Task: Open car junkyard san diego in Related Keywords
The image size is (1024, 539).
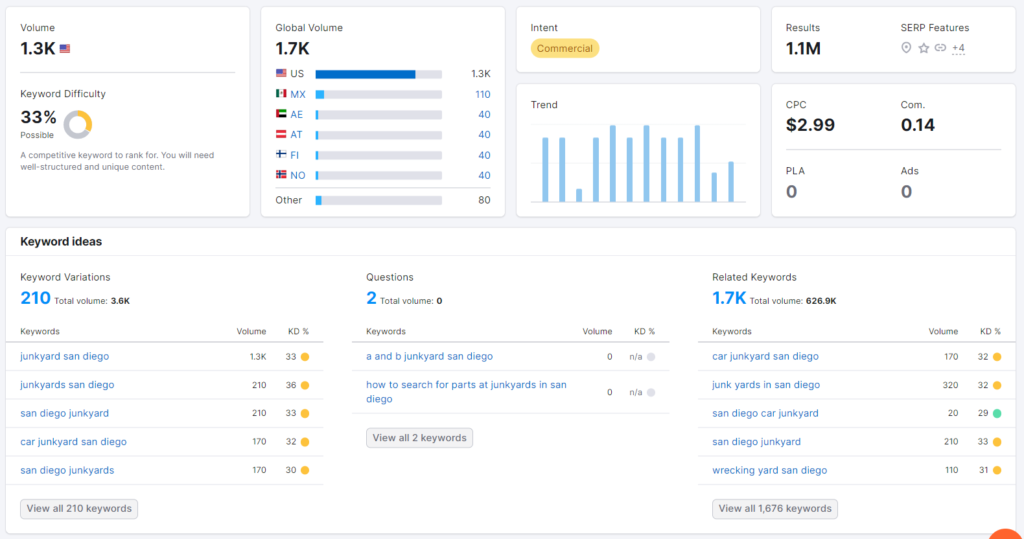Action: point(765,356)
